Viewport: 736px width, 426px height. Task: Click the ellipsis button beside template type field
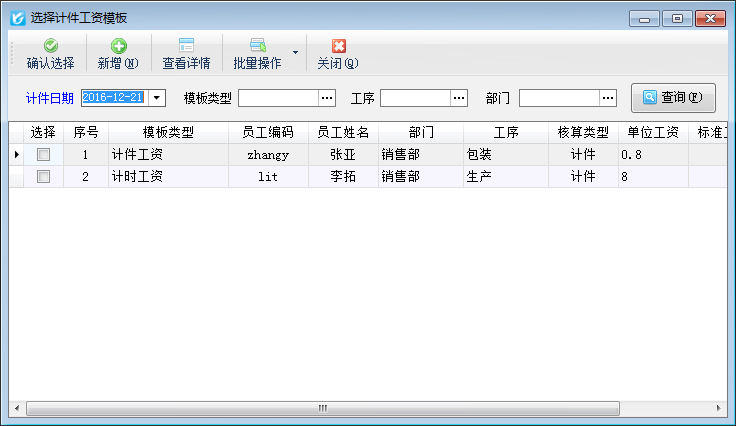tap(327, 98)
